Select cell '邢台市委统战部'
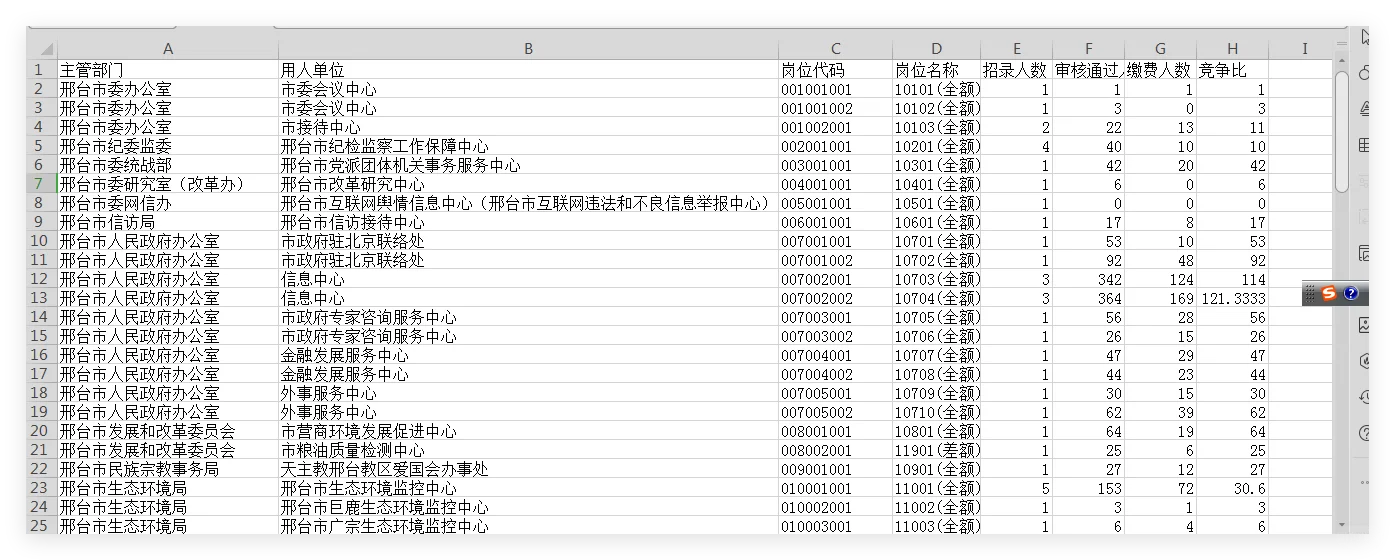The height and width of the screenshot is (560, 1395). point(168,165)
